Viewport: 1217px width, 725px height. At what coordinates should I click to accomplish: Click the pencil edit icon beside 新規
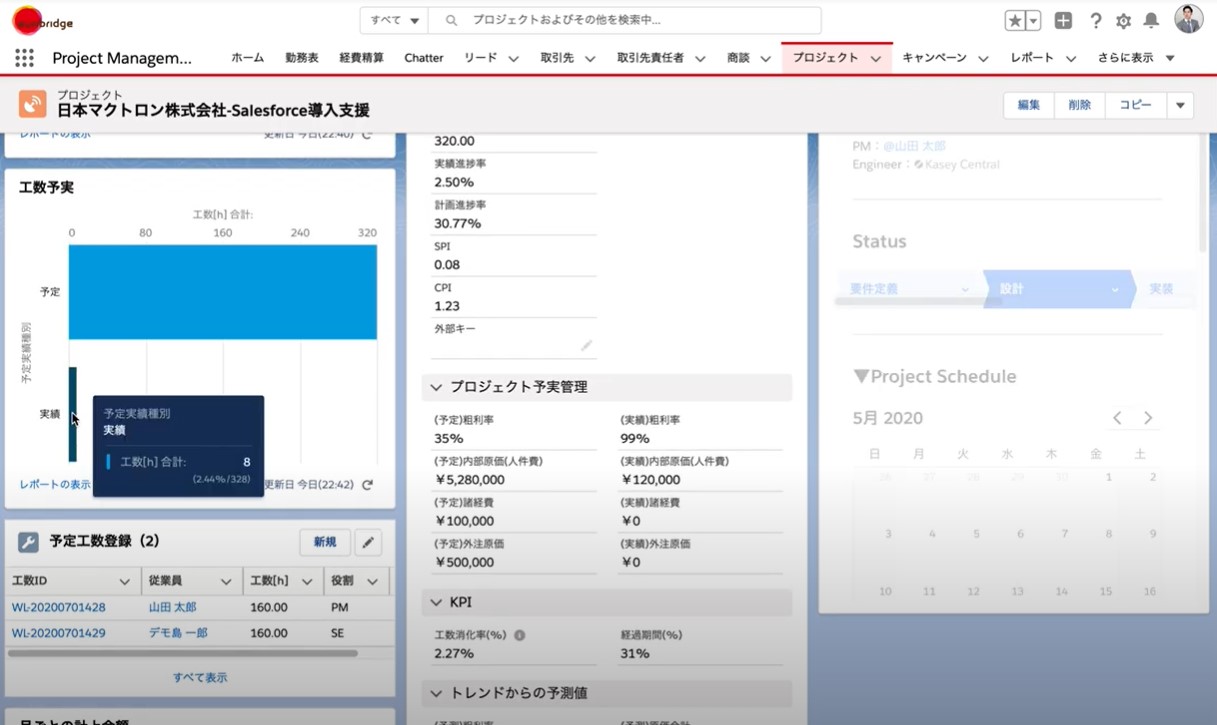pyautogui.click(x=368, y=542)
